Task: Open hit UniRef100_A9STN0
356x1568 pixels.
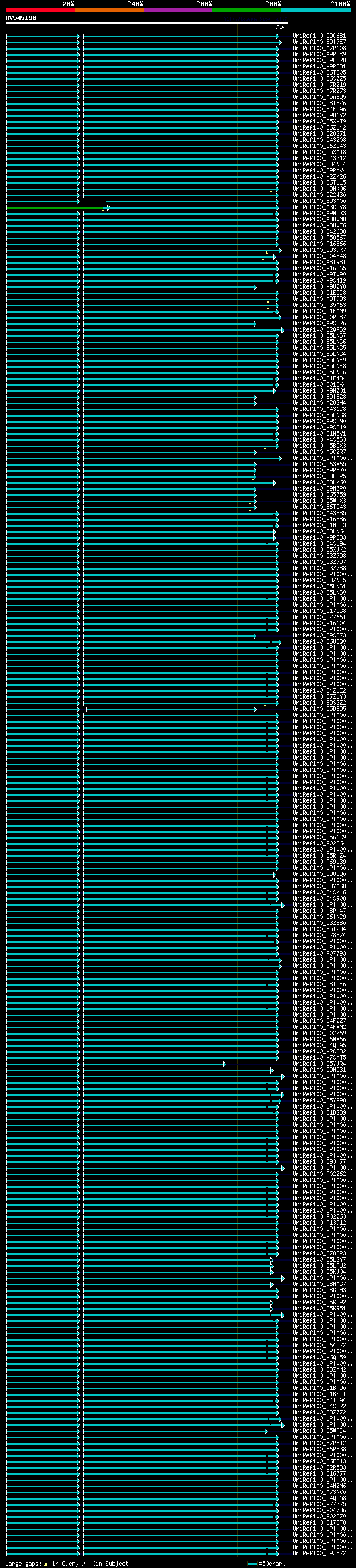Action: pyautogui.click(x=319, y=421)
